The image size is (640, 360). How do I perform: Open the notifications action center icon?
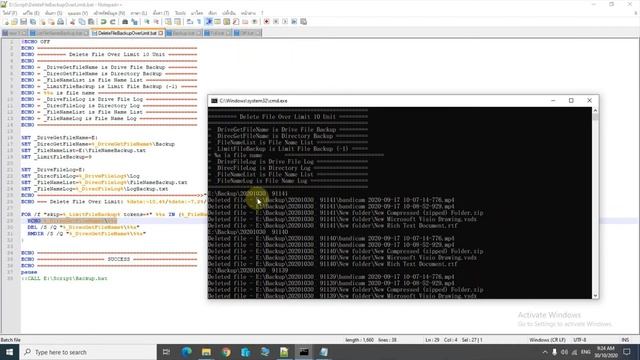(x=627, y=352)
